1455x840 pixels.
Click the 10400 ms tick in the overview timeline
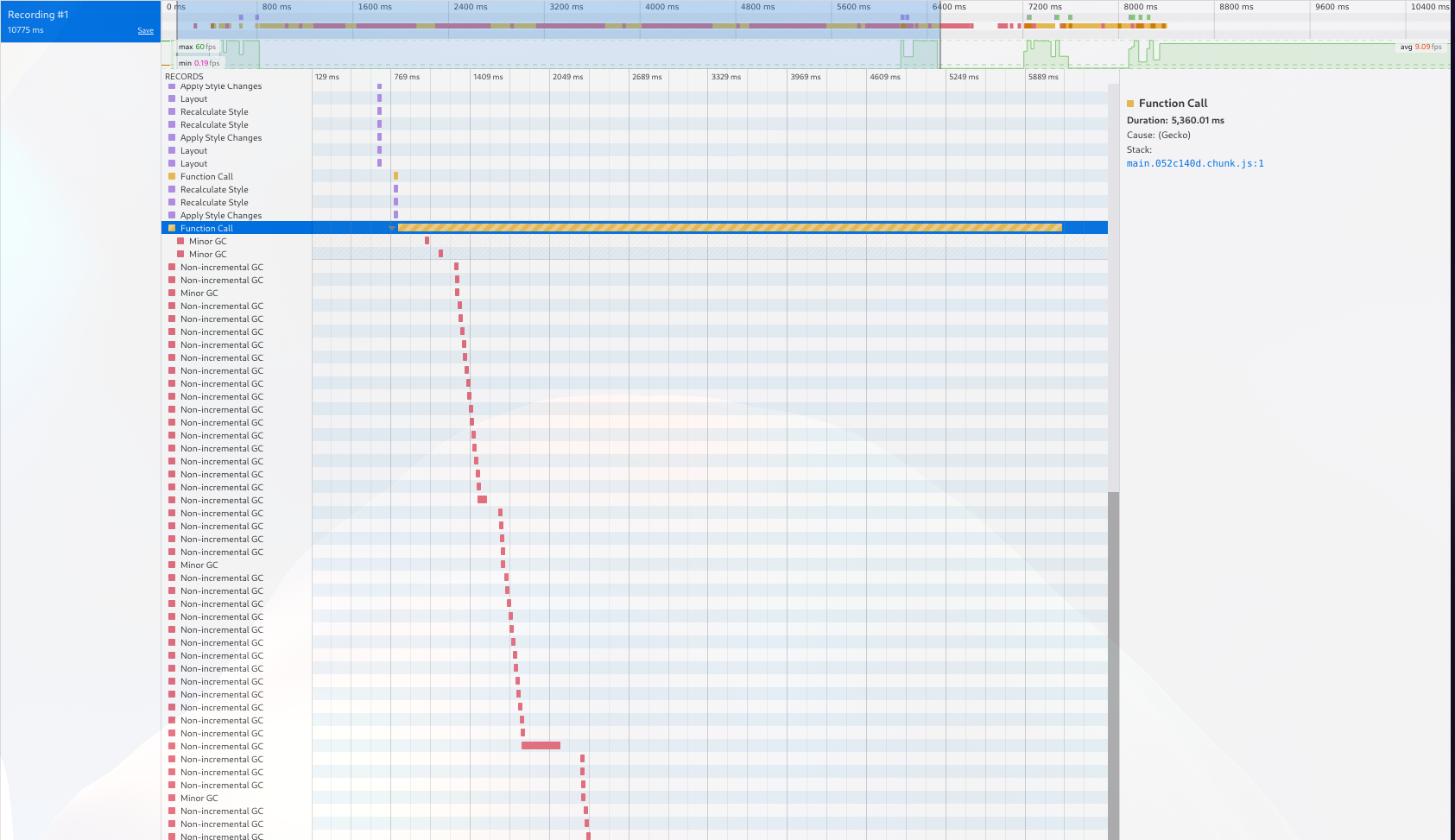click(x=1429, y=7)
